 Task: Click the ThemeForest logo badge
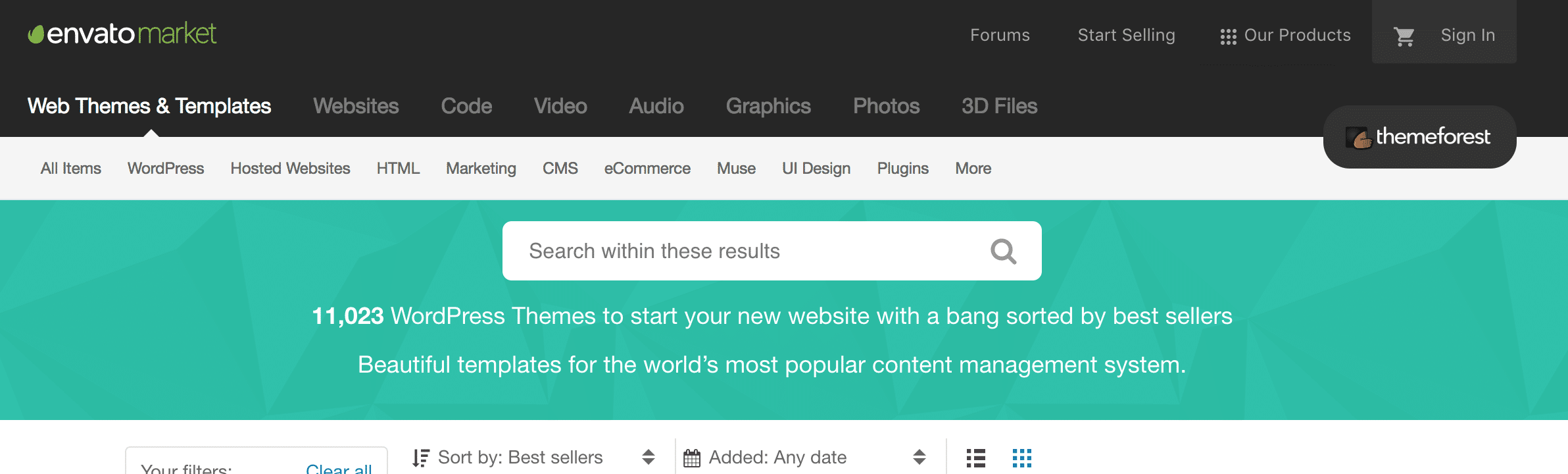1419,137
